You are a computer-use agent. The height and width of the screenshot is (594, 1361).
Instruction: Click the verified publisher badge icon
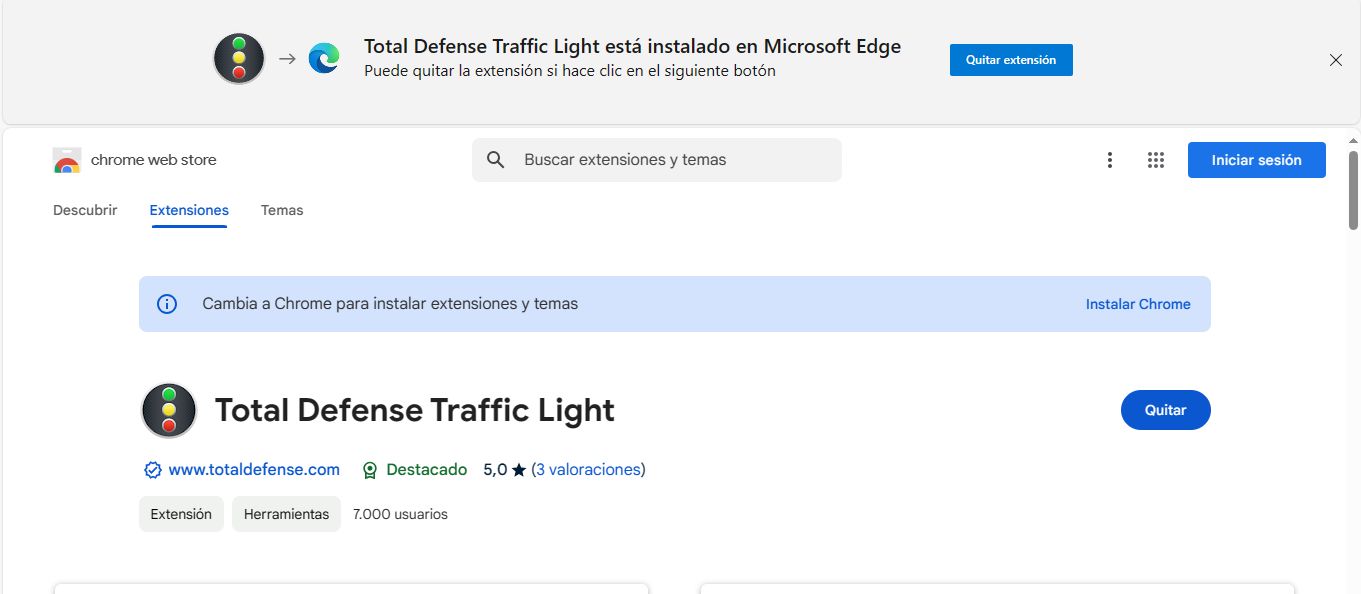pos(153,470)
